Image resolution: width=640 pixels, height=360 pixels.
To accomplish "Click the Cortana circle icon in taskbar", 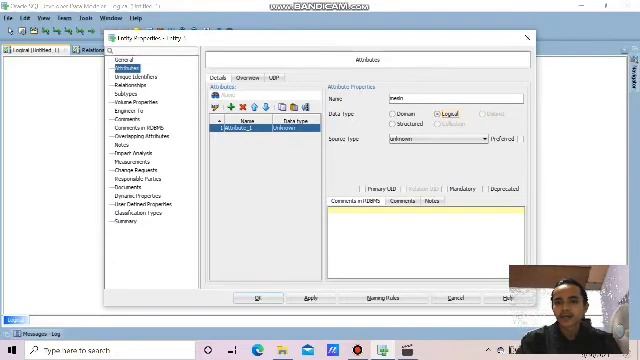I will pos(208,350).
